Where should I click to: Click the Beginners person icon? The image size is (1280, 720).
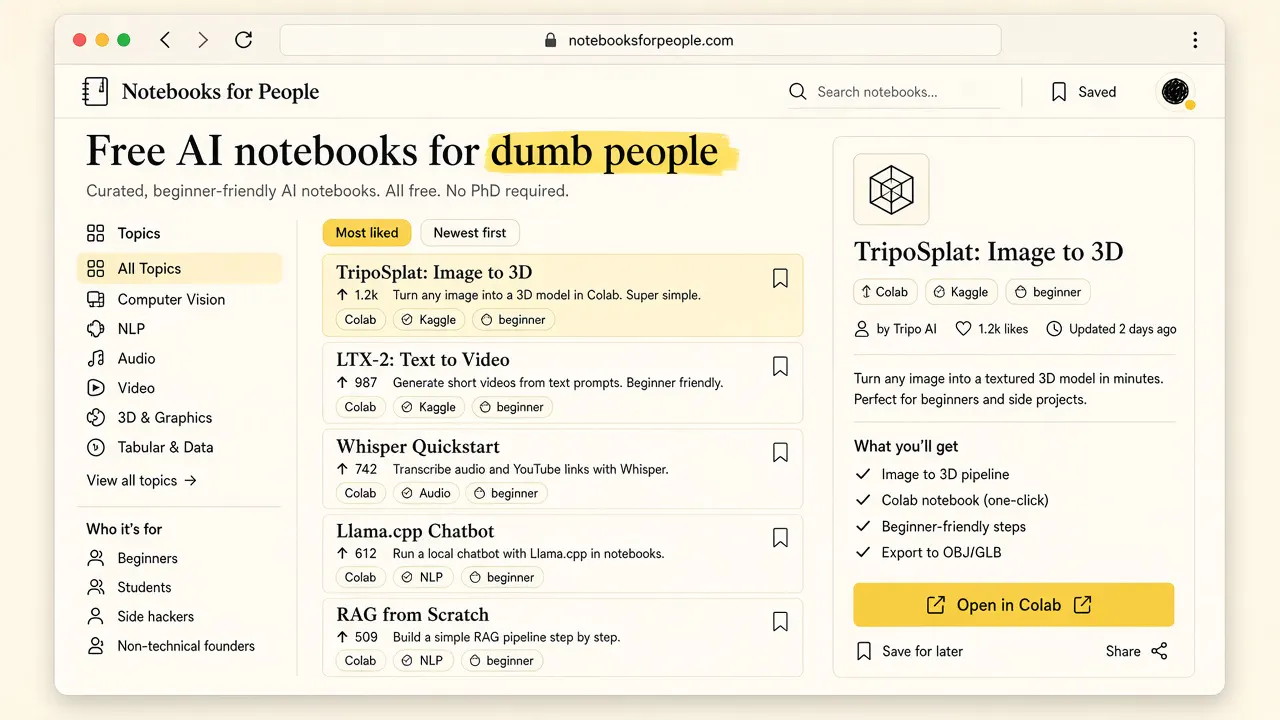pos(96,558)
